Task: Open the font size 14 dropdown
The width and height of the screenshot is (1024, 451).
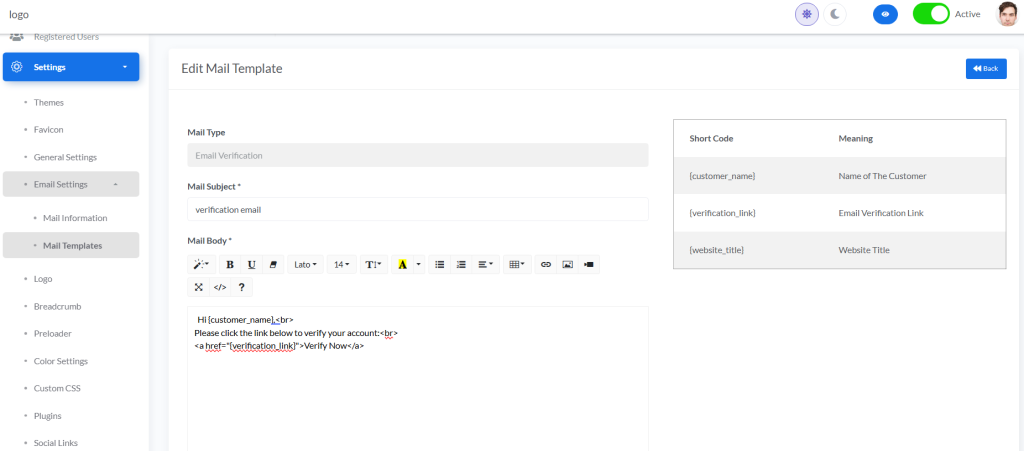Action: [342, 264]
